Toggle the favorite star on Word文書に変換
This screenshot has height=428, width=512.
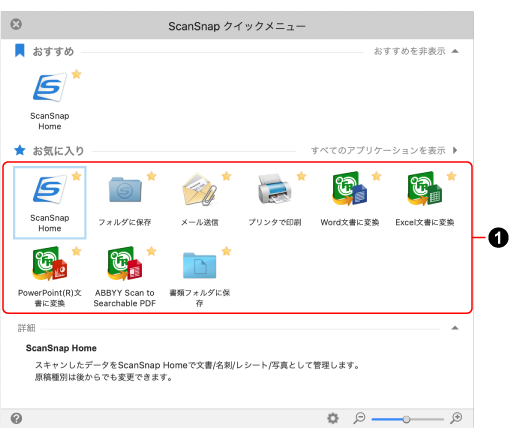pos(377,176)
